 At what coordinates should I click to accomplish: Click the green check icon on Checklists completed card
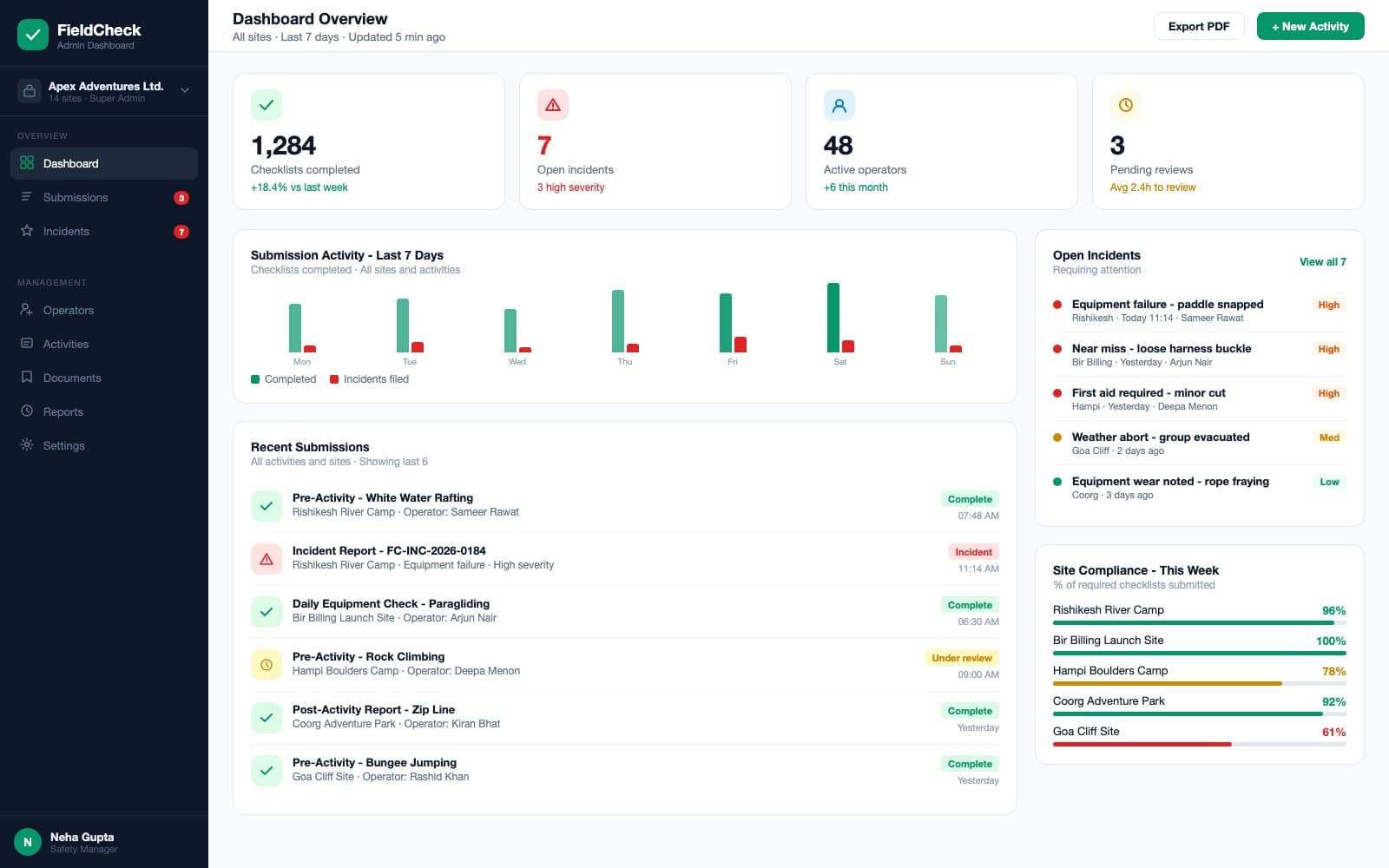tap(267, 105)
